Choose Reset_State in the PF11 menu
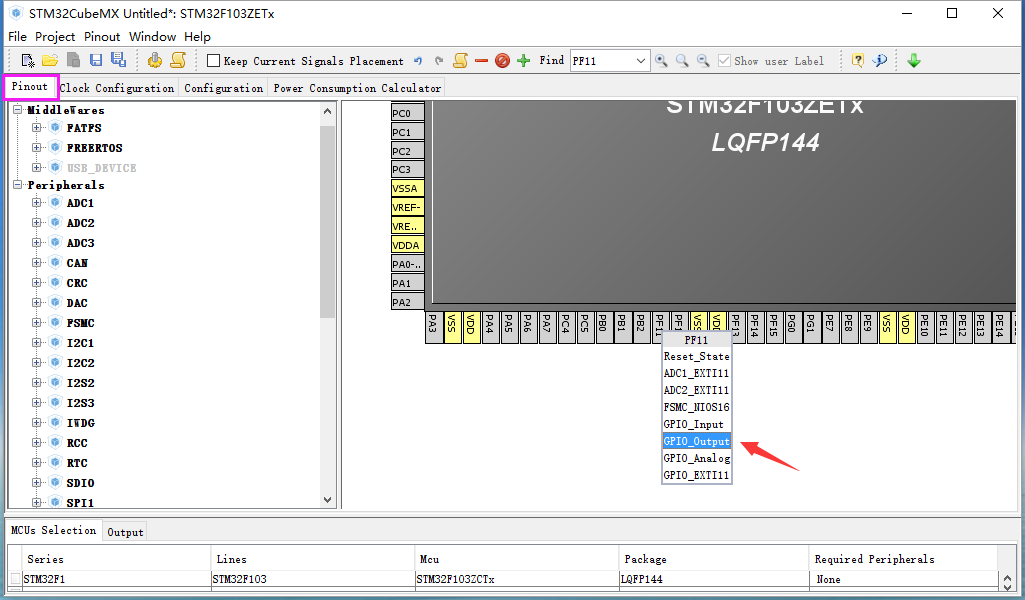Screen dimensions: 1025x600 696,356
